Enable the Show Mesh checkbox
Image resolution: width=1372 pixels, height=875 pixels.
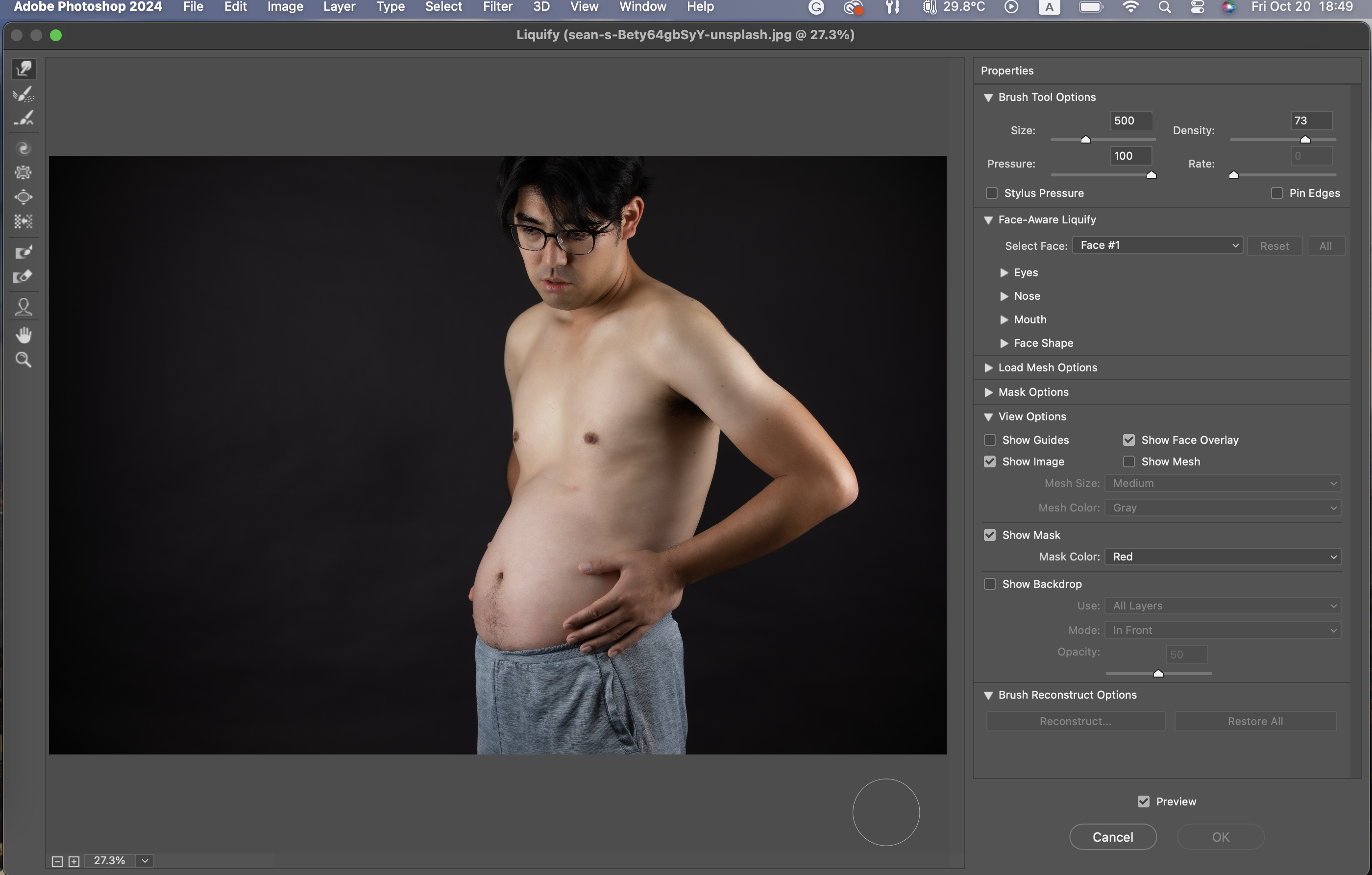pos(1128,462)
